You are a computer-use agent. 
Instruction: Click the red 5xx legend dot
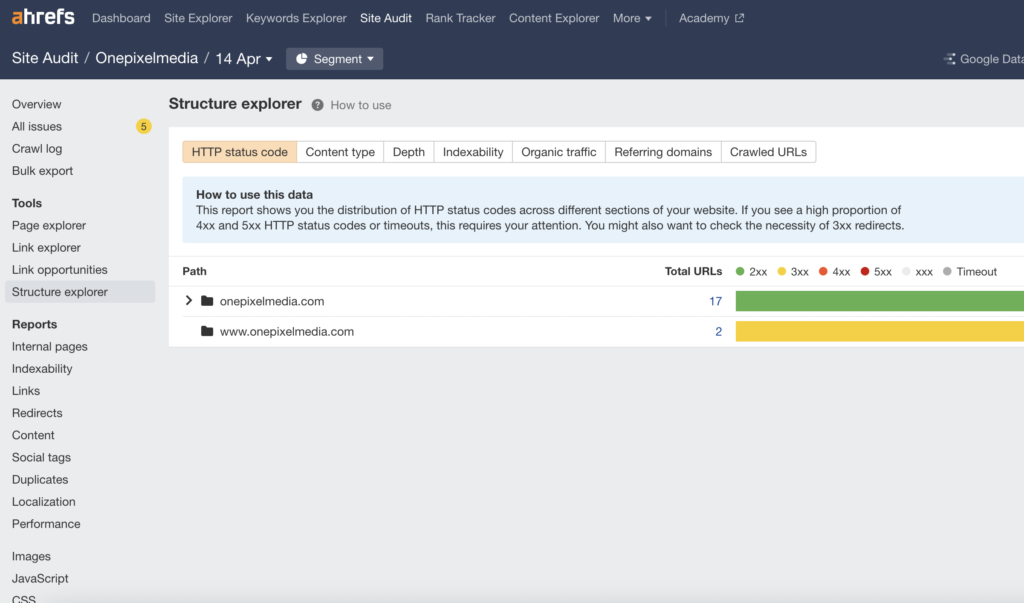[x=865, y=271]
